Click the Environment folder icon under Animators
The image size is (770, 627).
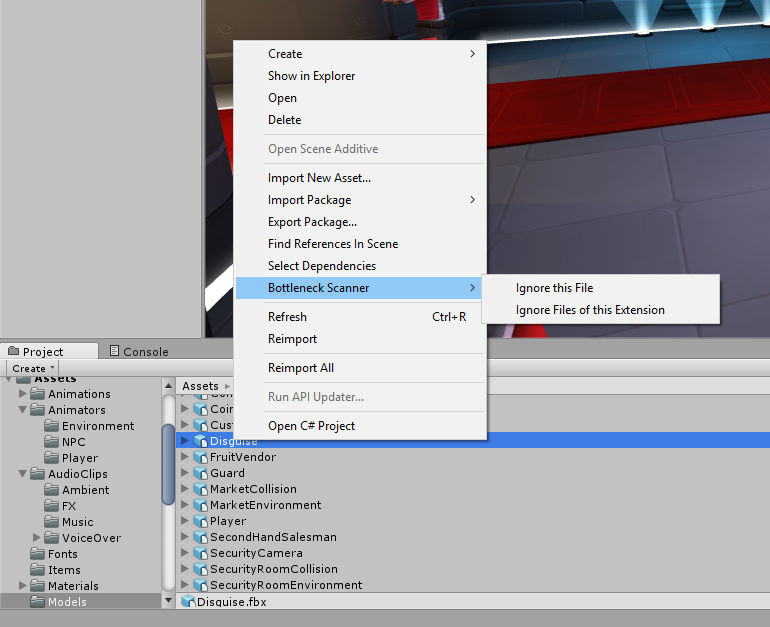53,426
